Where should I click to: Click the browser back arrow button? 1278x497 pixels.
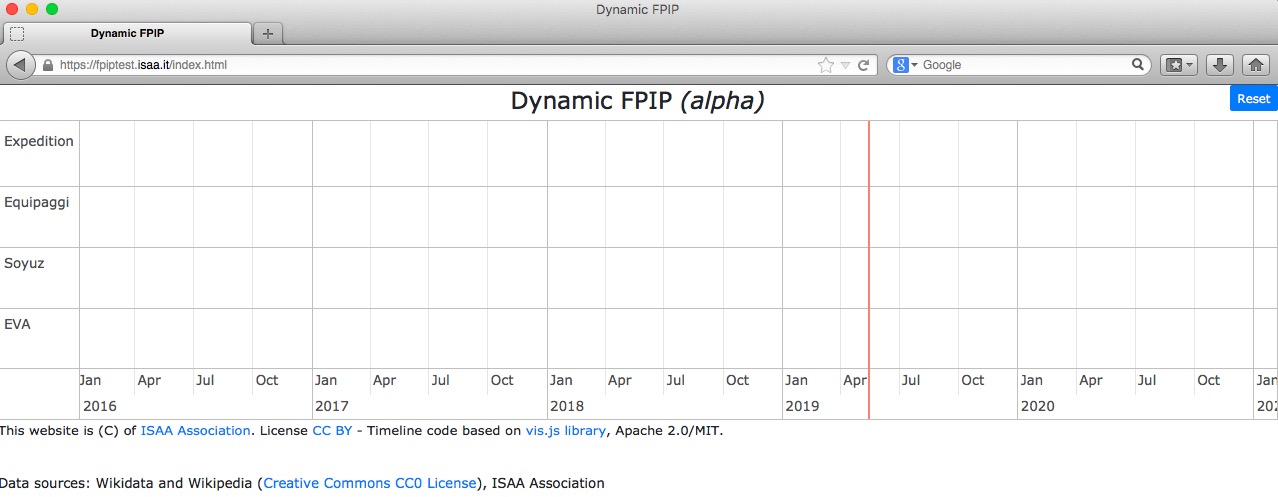coord(20,65)
